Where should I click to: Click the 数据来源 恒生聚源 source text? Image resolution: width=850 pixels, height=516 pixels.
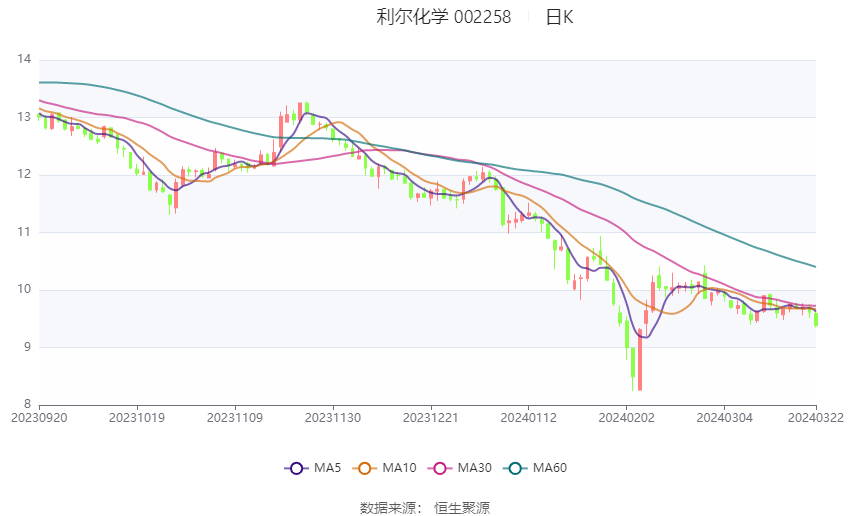point(425,508)
